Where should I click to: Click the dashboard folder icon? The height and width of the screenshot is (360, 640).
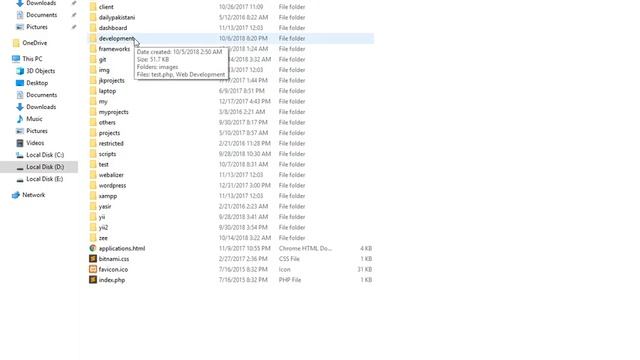click(x=93, y=28)
